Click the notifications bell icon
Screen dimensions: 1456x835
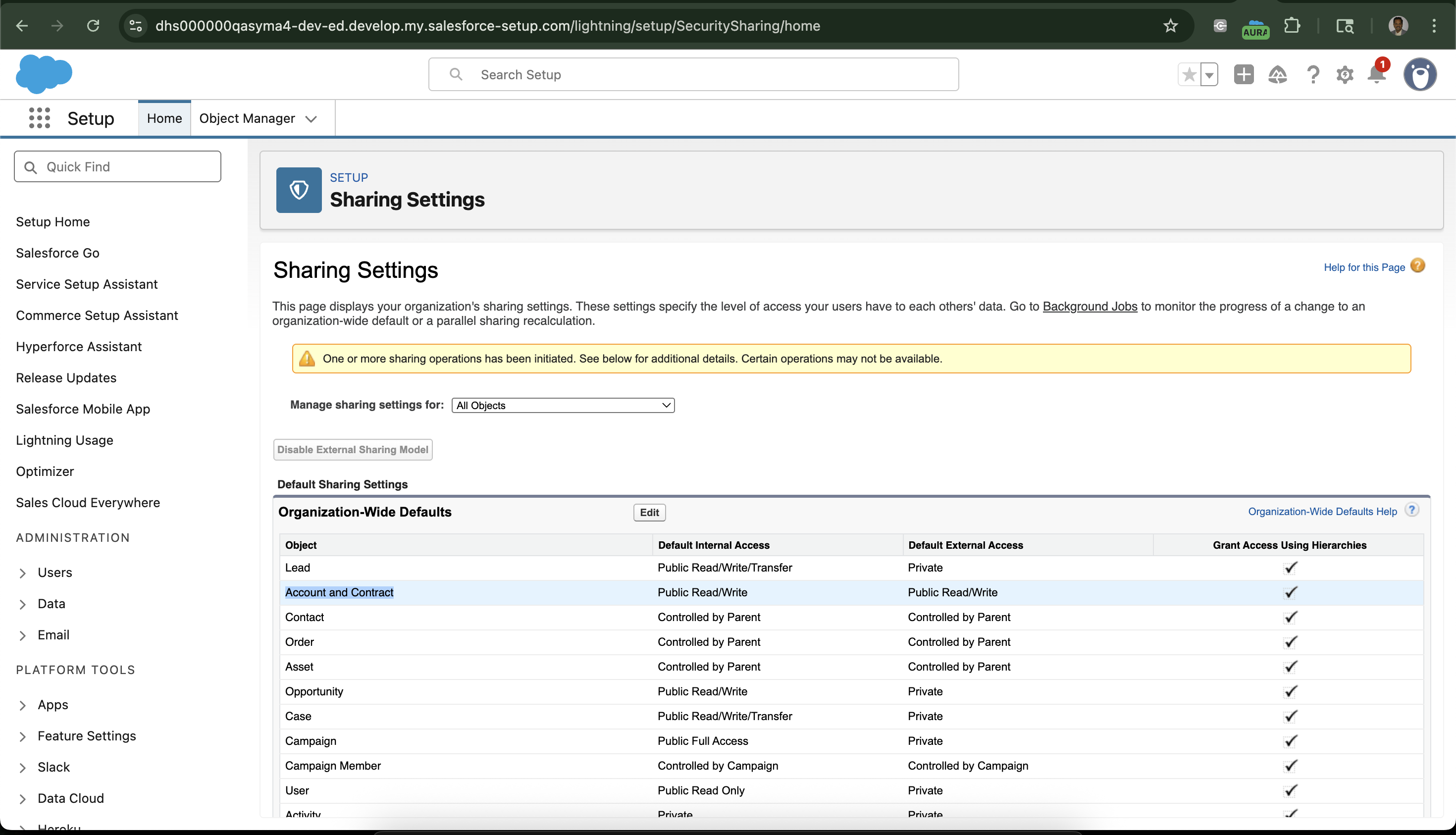point(1376,75)
